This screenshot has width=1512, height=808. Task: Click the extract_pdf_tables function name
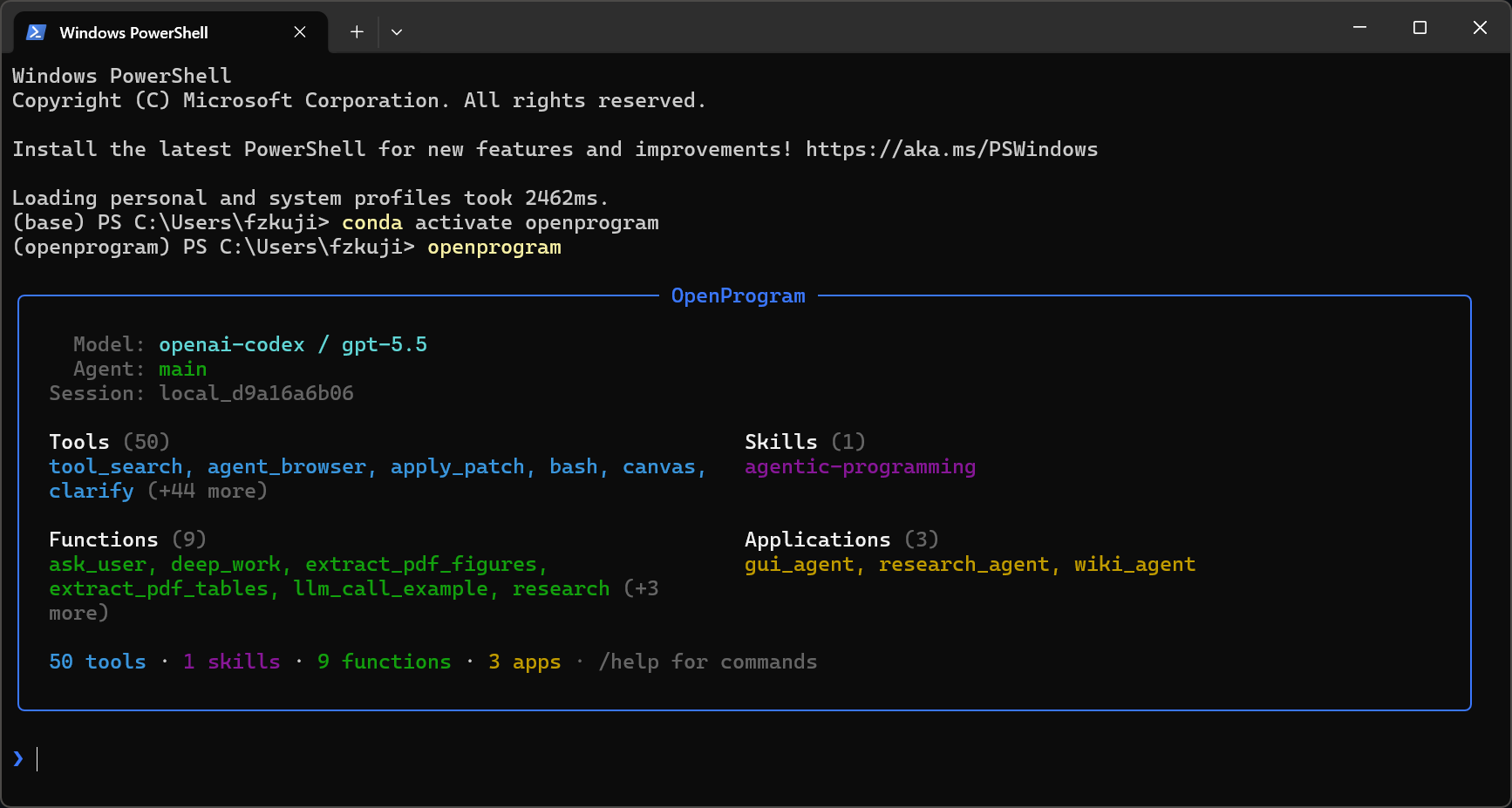pos(159,588)
